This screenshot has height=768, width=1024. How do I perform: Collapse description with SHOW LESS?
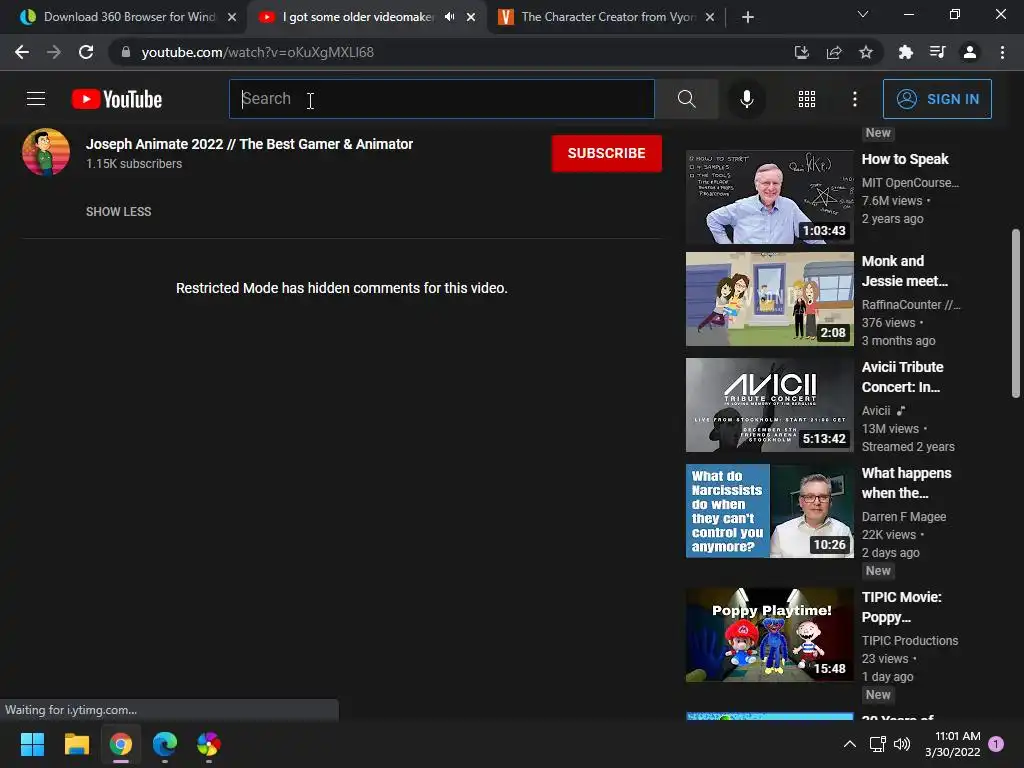[118, 212]
